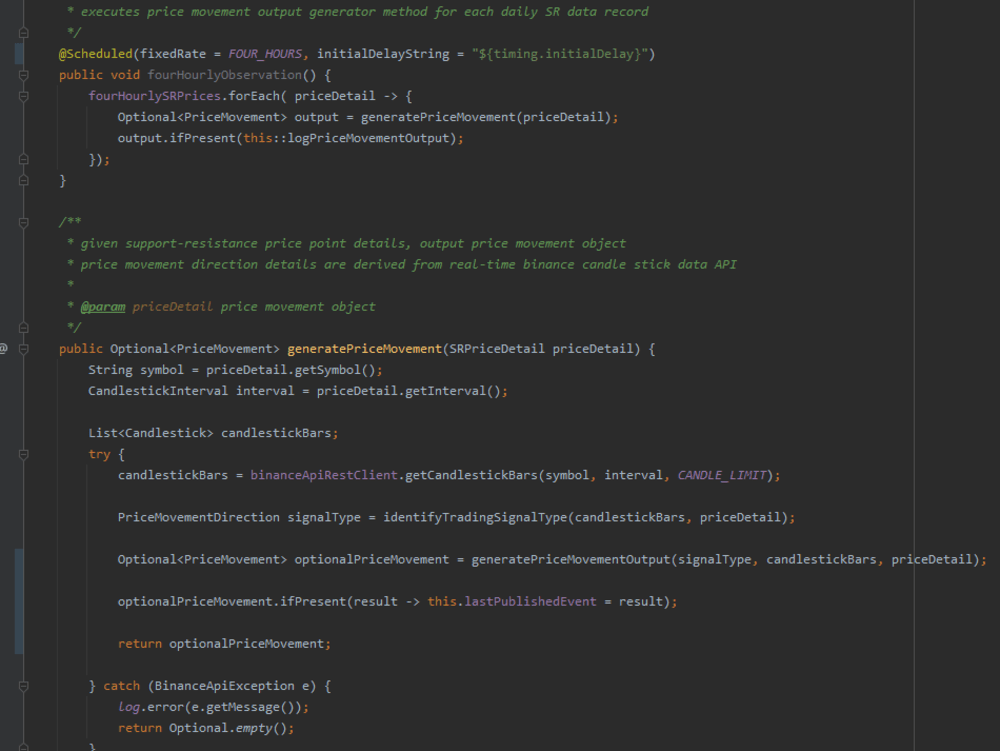Click the @param link in the Javadoc
The image size is (1000, 751).
click(x=103, y=306)
